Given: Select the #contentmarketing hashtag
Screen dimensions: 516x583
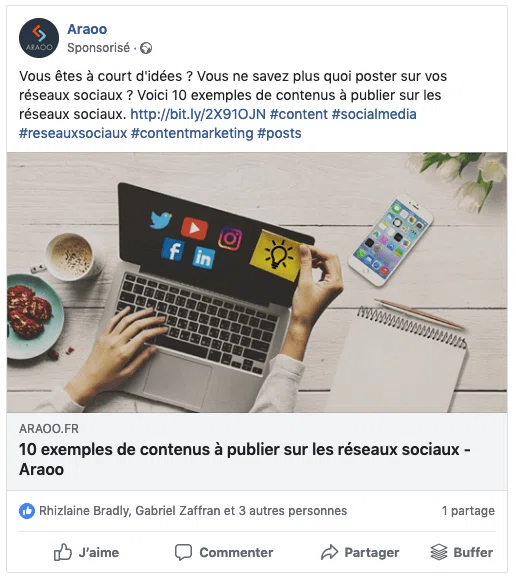Looking at the screenshot, I should 192,133.
